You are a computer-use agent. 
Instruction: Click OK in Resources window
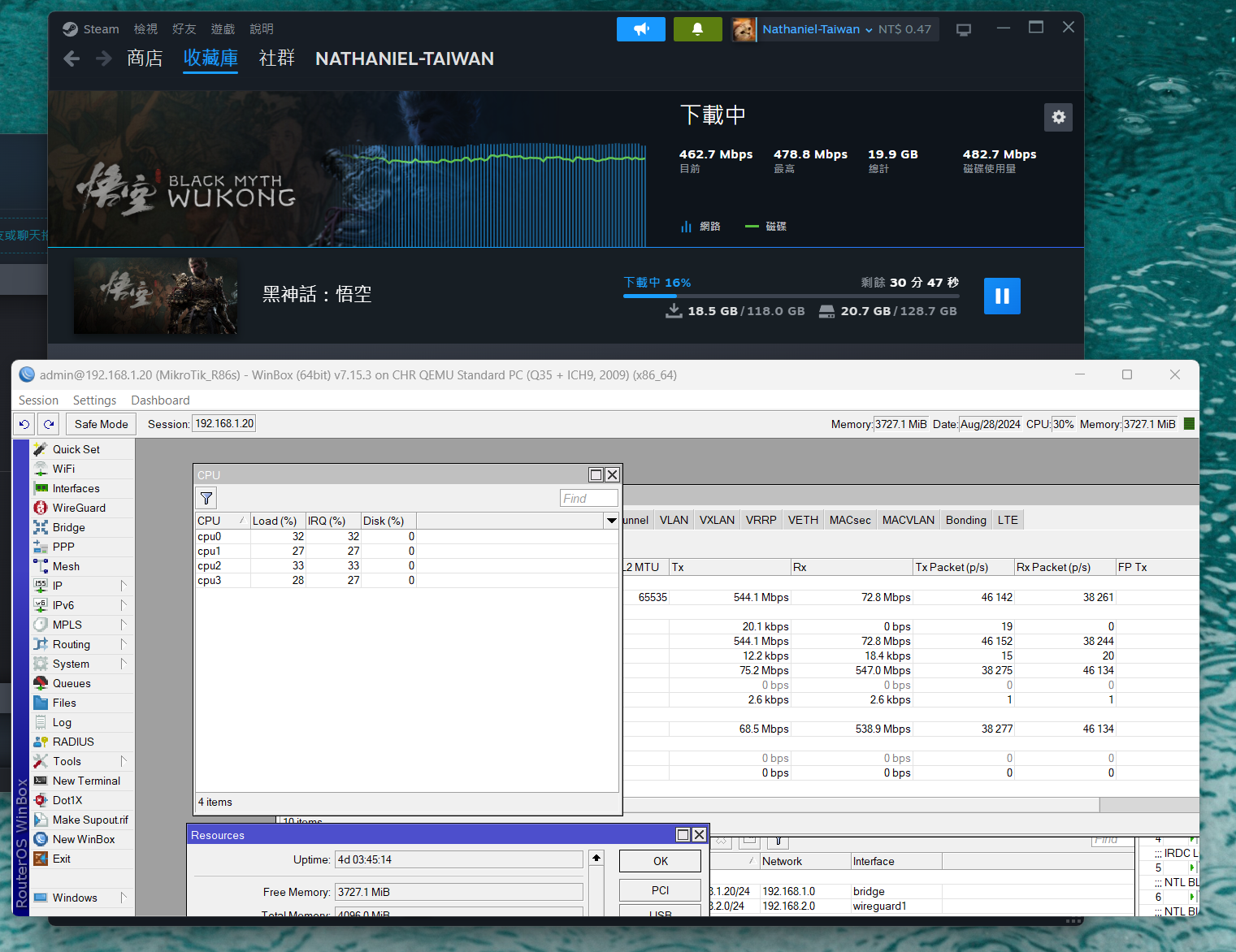pyautogui.click(x=660, y=861)
